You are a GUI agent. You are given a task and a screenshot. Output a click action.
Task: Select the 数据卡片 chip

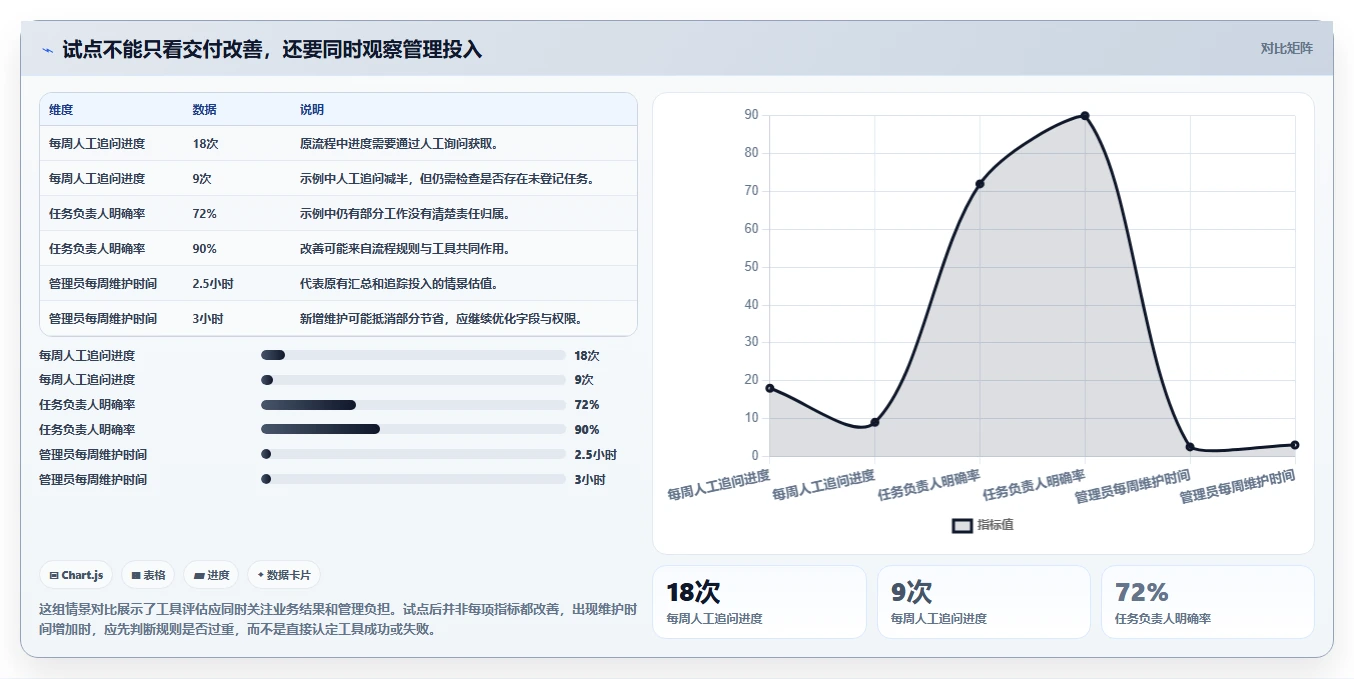284,575
